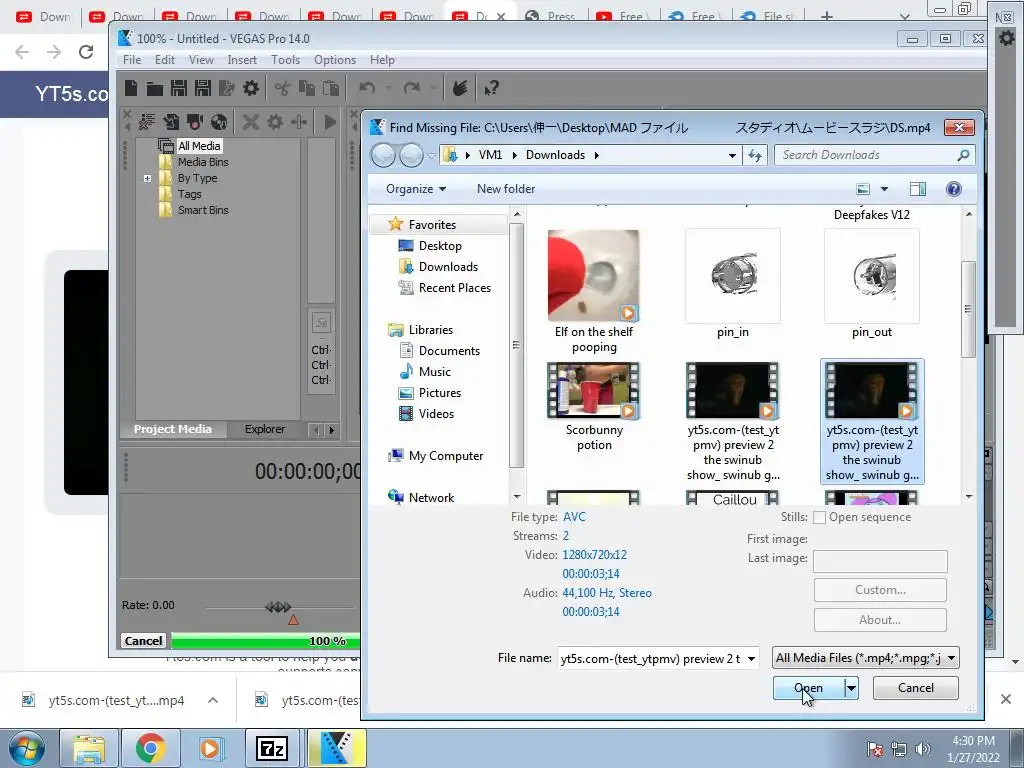This screenshot has height=768, width=1024.
Task: Open the Organize dropdown menu
Action: pyautogui.click(x=416, y=189)
